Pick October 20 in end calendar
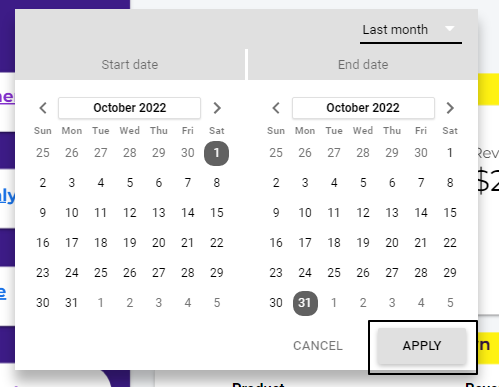This screenshot has width=499, height=387. pyautogui.click(x=392, y=243)
